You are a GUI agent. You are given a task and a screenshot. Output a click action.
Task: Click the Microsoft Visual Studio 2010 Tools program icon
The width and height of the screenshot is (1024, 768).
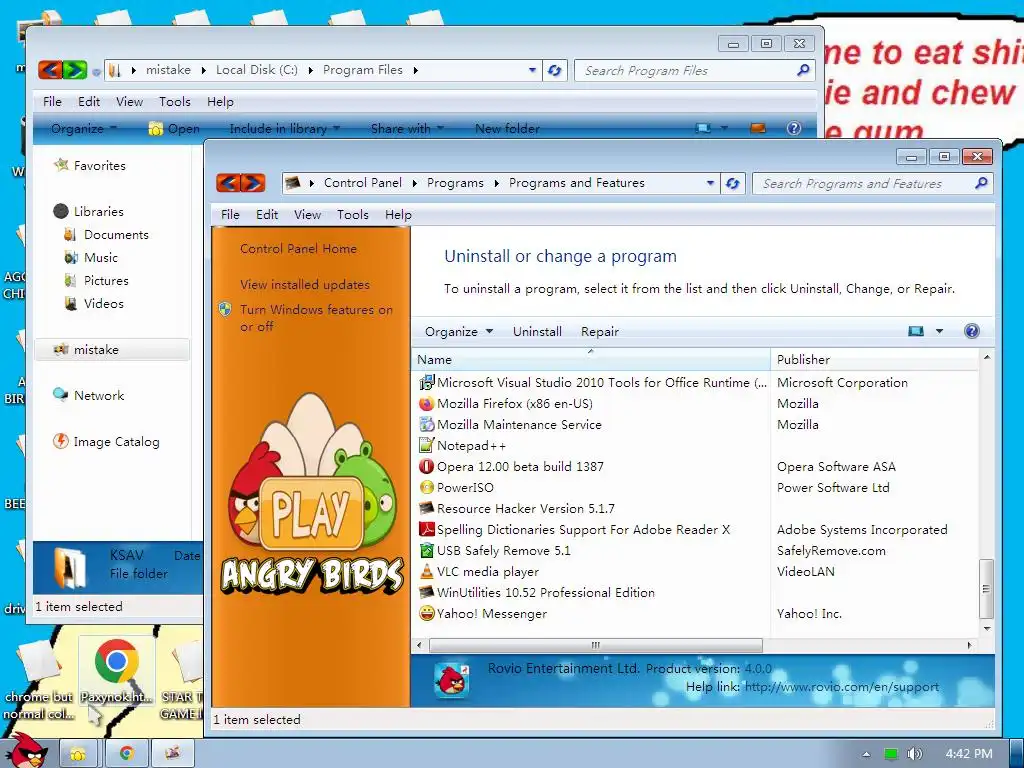(x=426, y=383)
